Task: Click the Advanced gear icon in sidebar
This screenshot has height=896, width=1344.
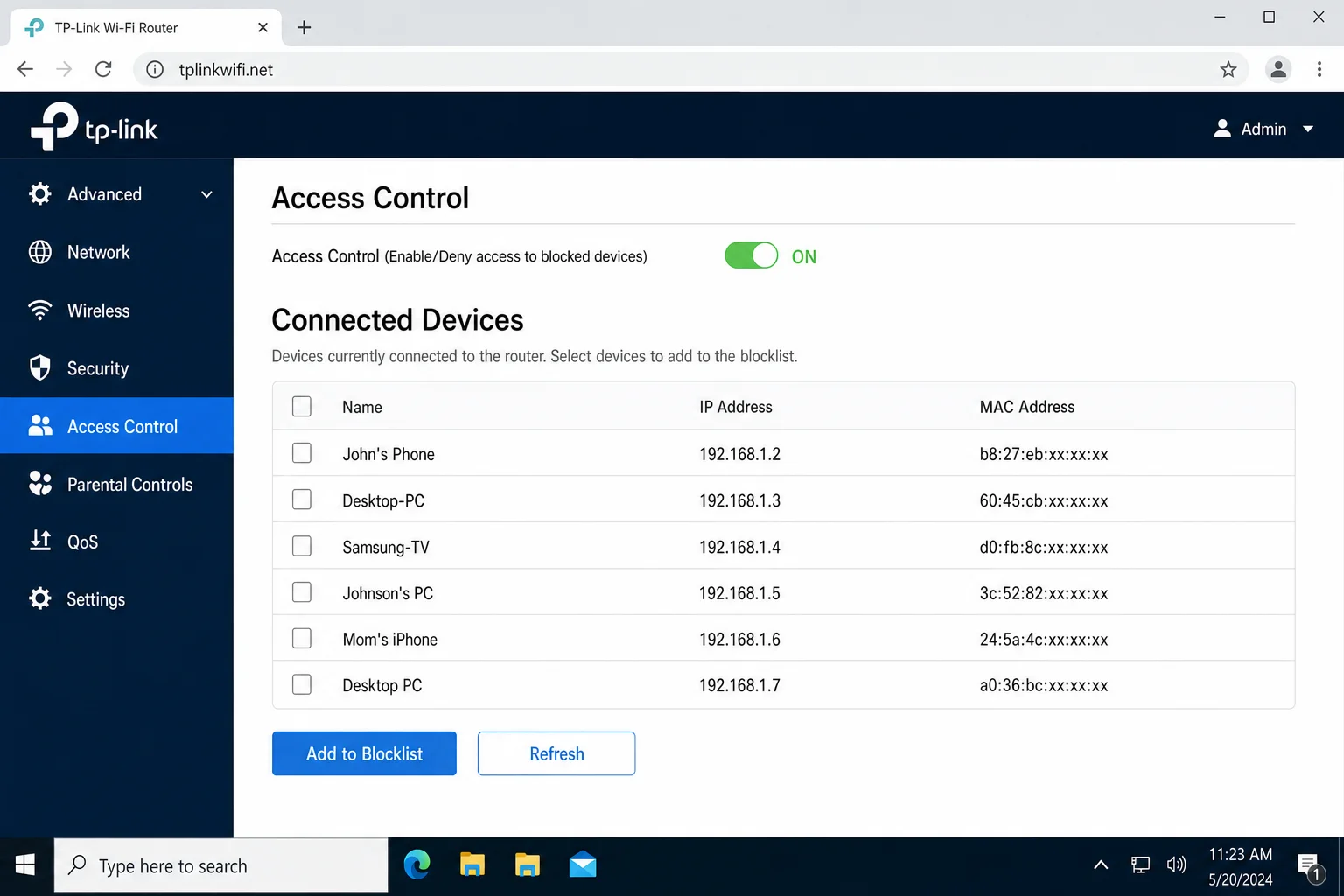Action: (40, 194)
